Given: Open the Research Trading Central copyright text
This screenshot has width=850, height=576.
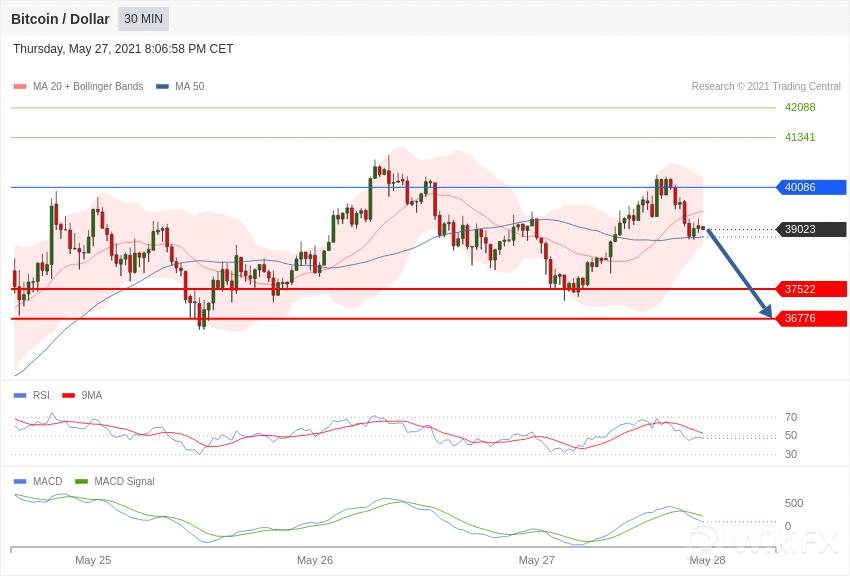Looking at the screenshot, I should (x=766, y=87).
